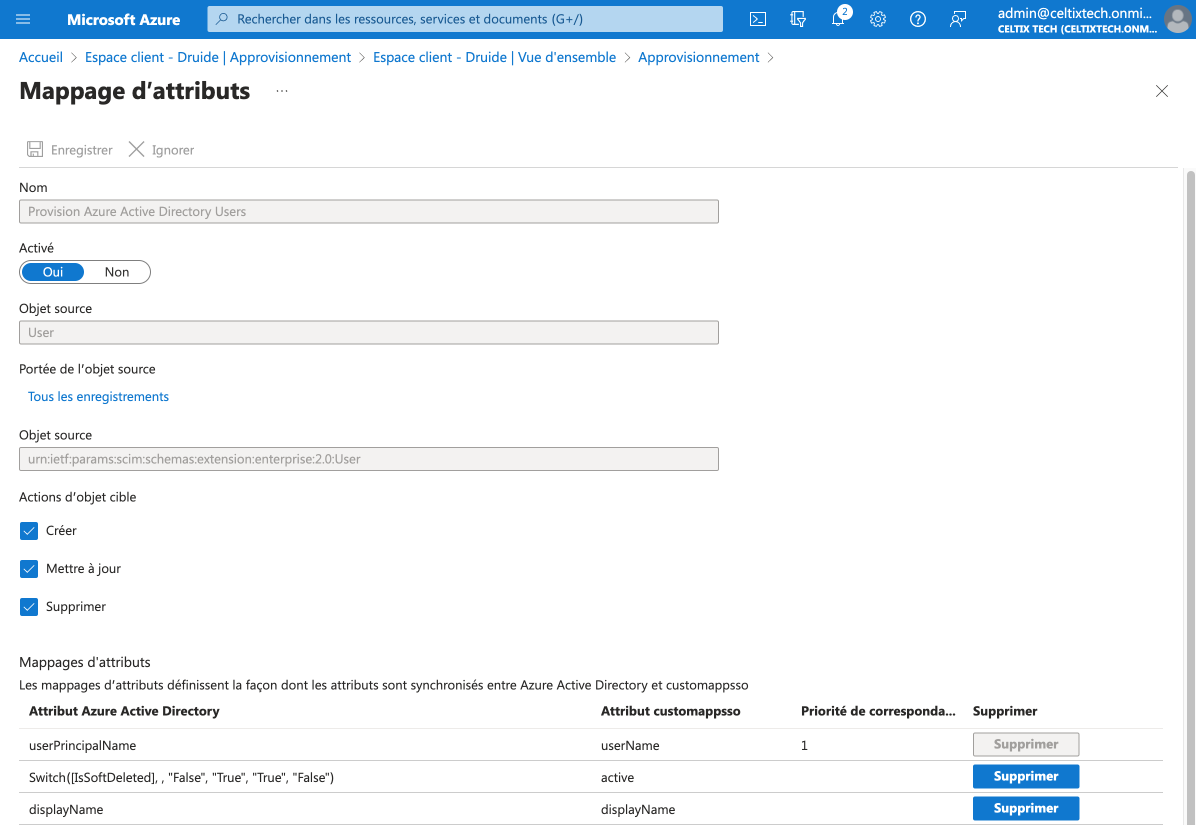Open Cloud Shell from top bar
Screen dimensions: 1196x825
[758, 19]
